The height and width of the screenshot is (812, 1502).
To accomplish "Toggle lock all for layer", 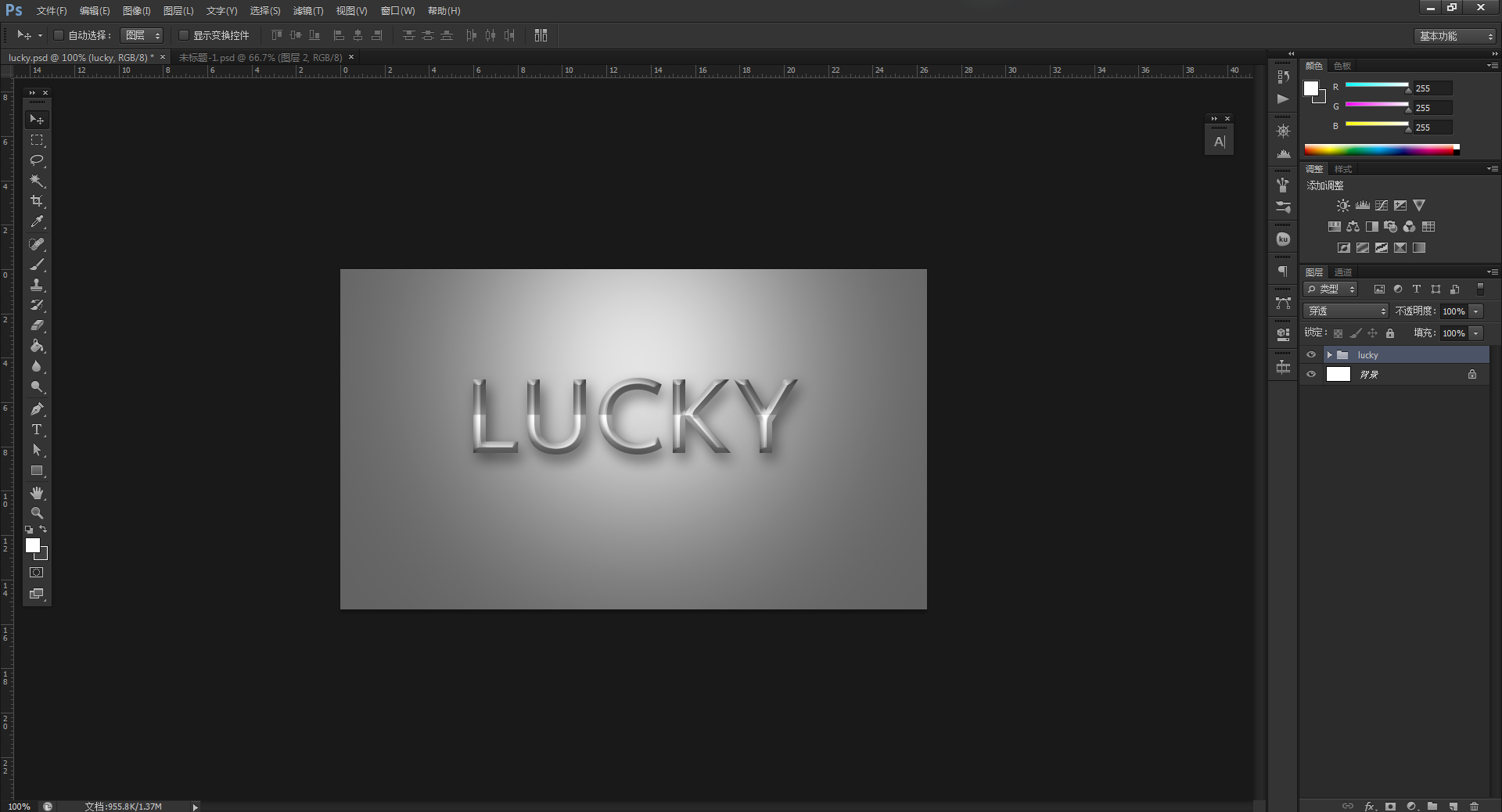I will point(1390,333).
